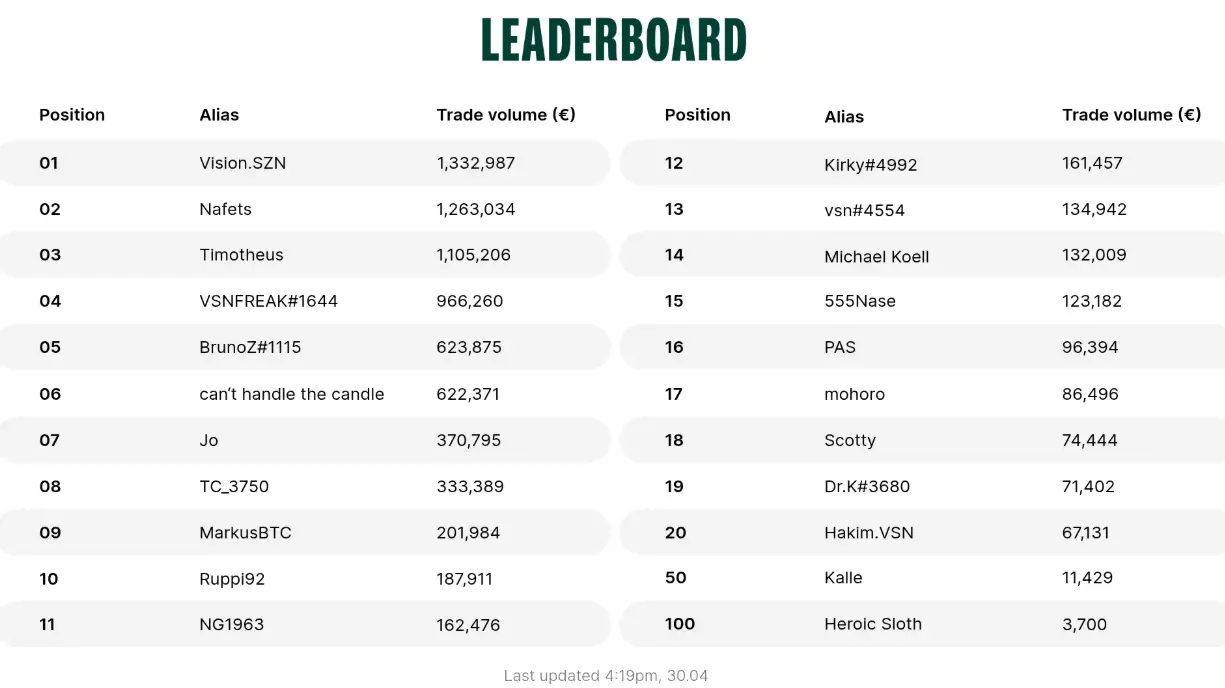Select Kirky#4992 in position 12

871,165
